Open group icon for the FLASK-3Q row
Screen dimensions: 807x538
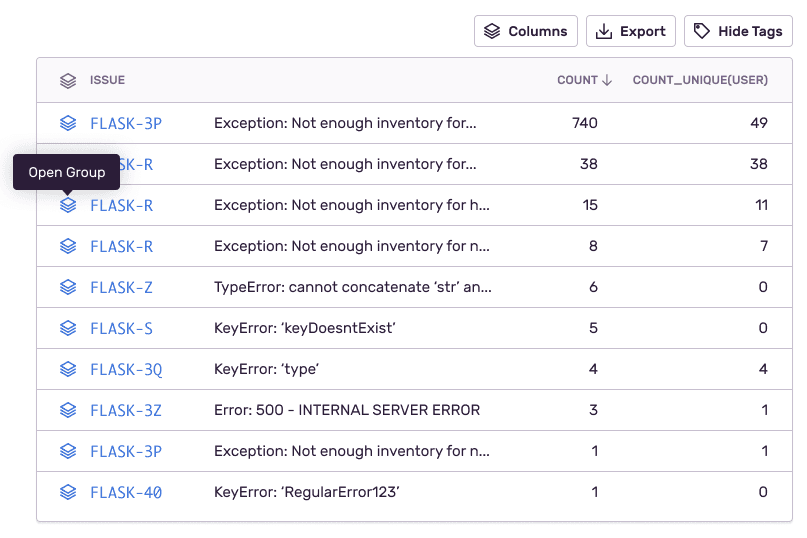point(68,369)
